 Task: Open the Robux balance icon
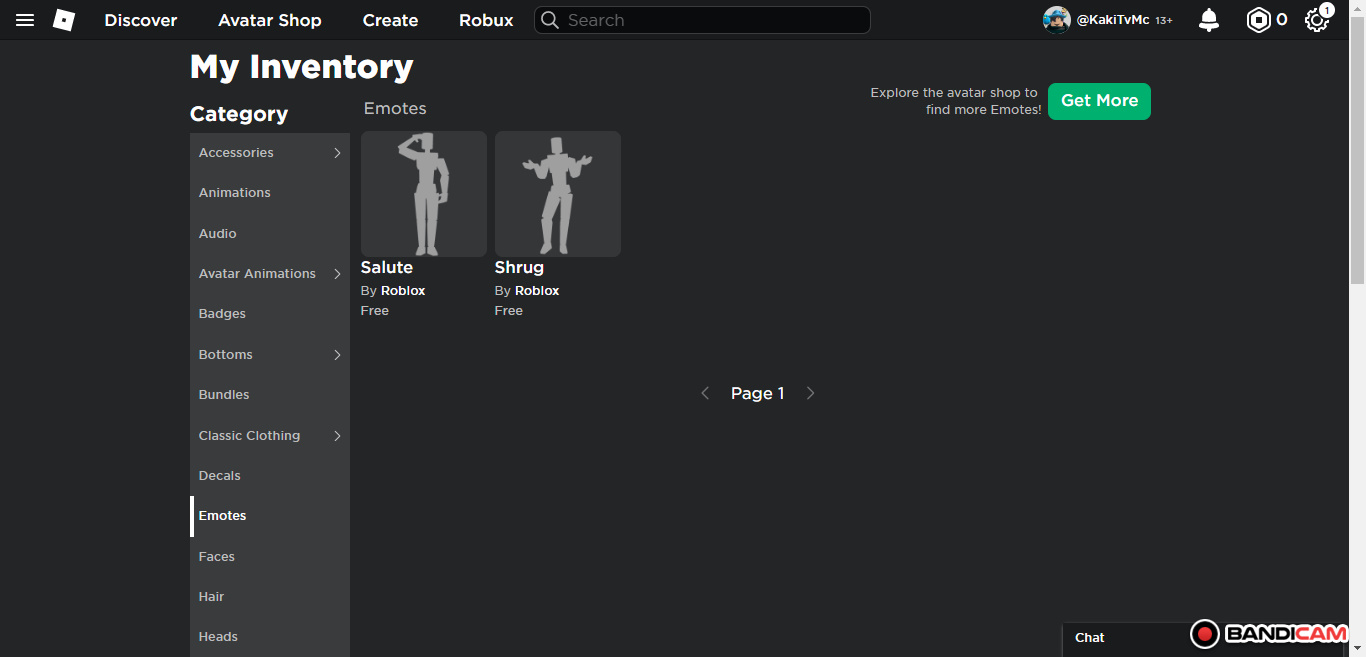click(x=1258, y=20)
